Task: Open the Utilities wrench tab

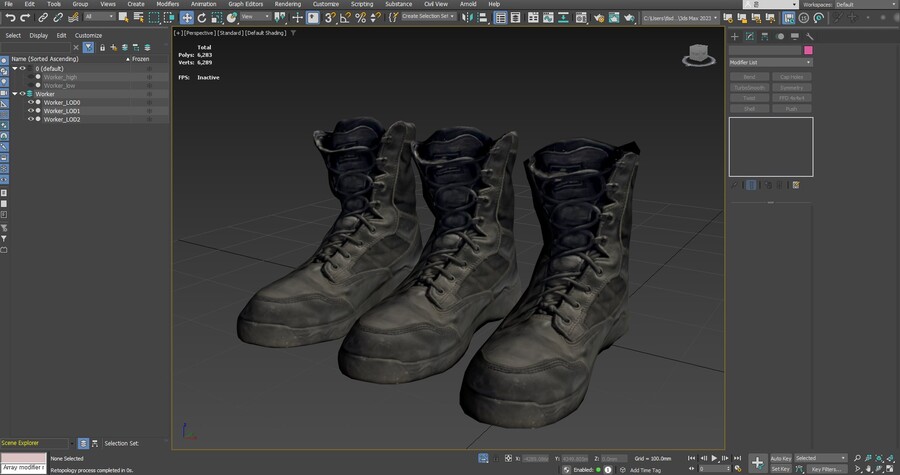Action: tap(808, 36)
